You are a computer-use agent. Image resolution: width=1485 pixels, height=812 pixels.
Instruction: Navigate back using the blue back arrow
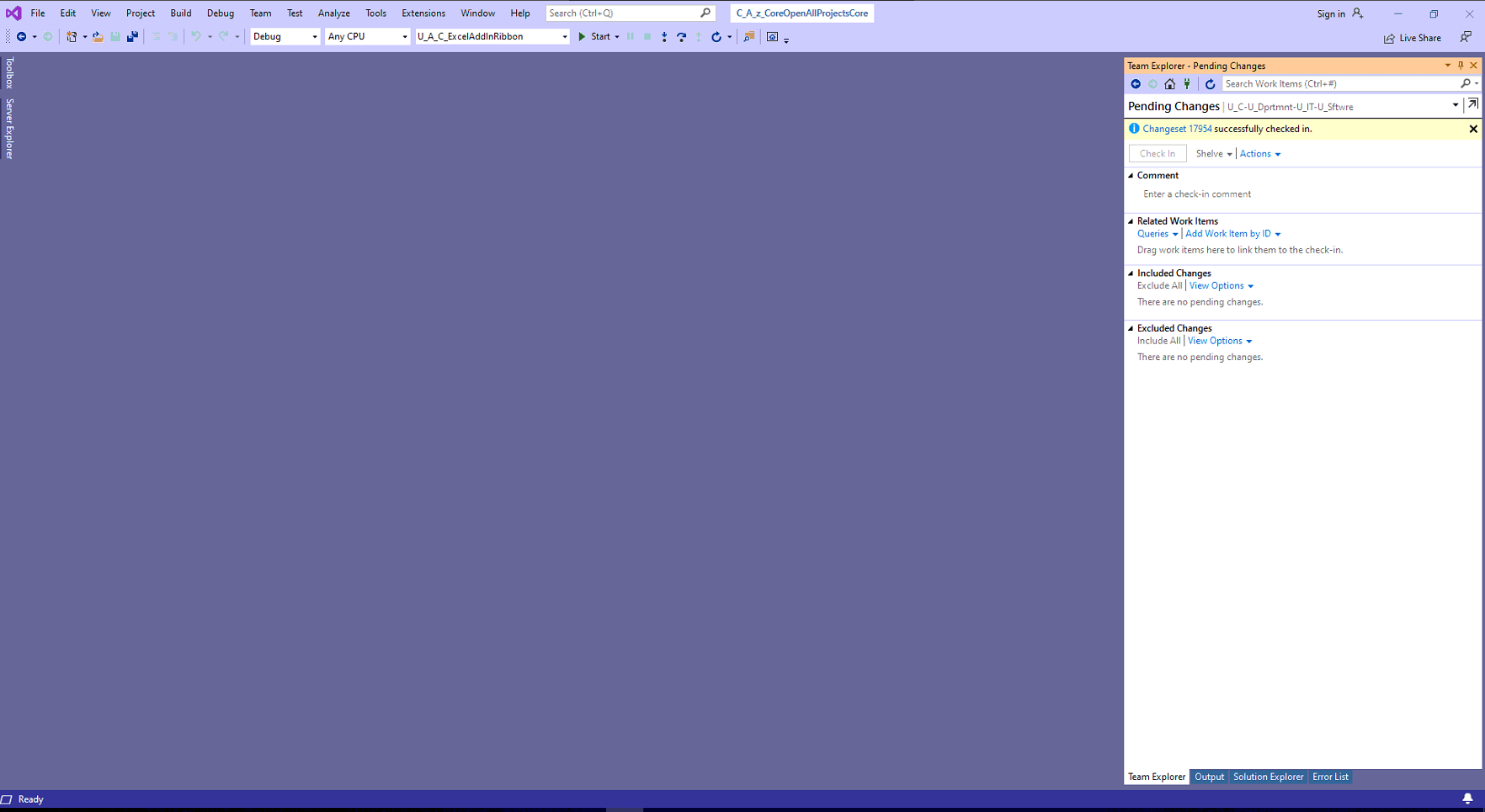click(1136, 83)
